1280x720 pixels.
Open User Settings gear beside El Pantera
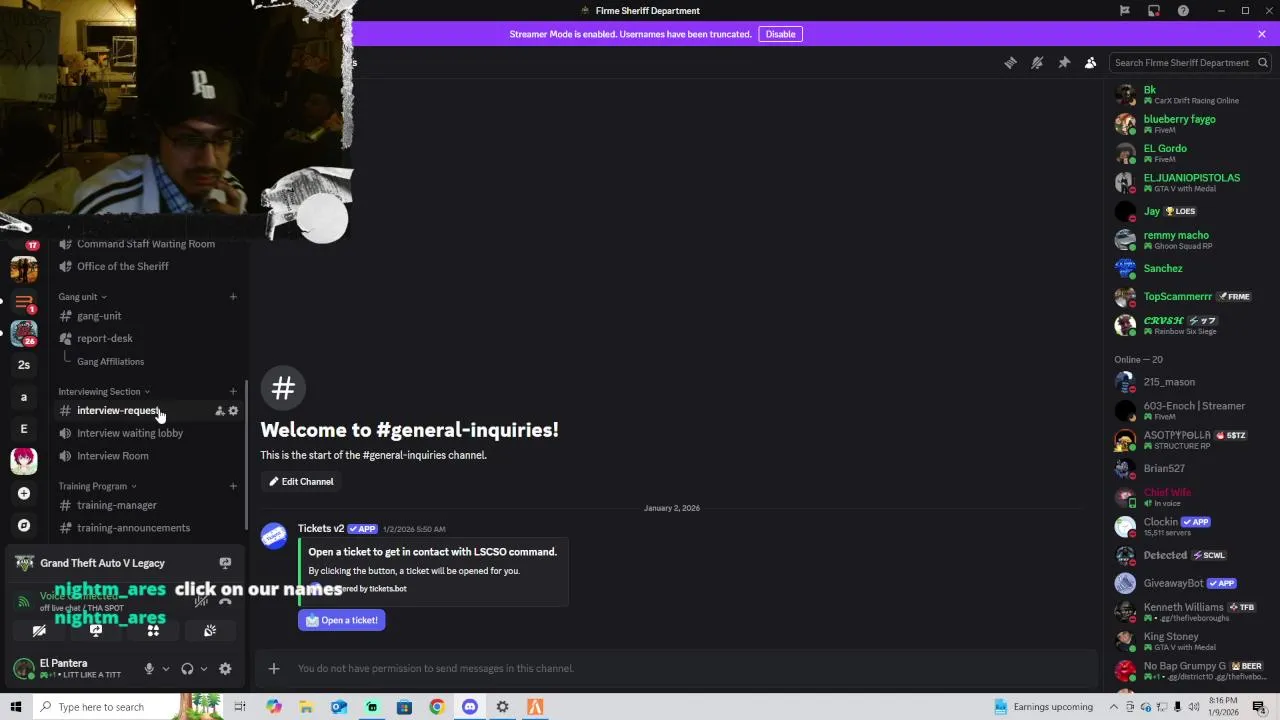coord(225,669)
